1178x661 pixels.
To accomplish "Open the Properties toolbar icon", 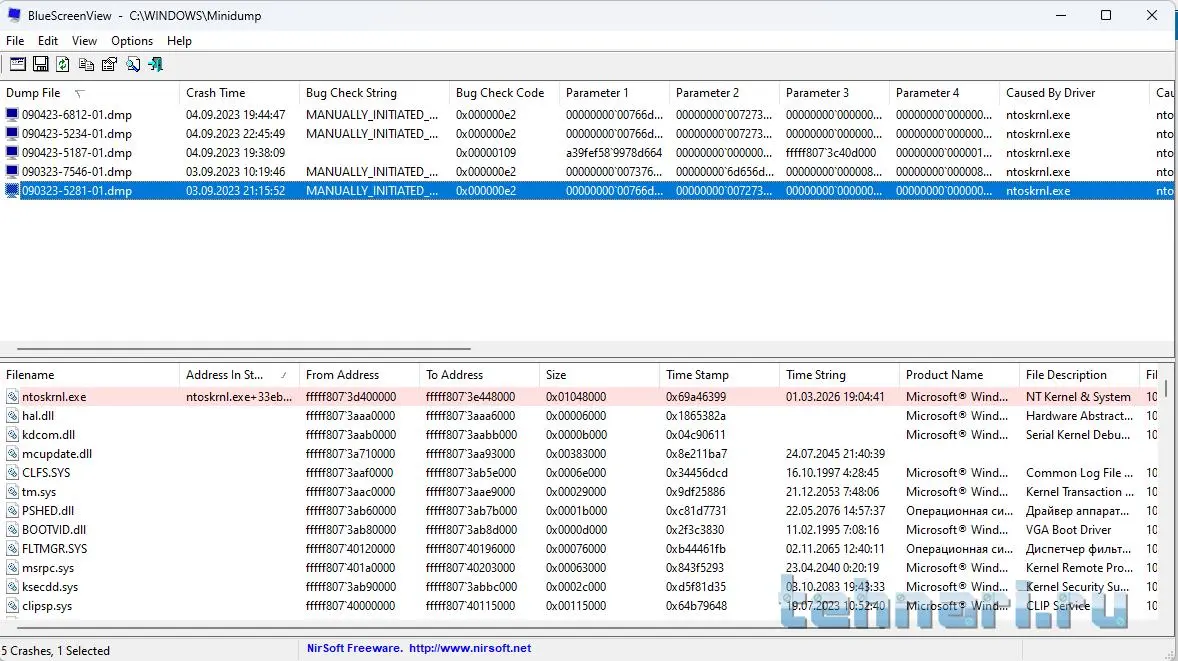I will (109, 64).
